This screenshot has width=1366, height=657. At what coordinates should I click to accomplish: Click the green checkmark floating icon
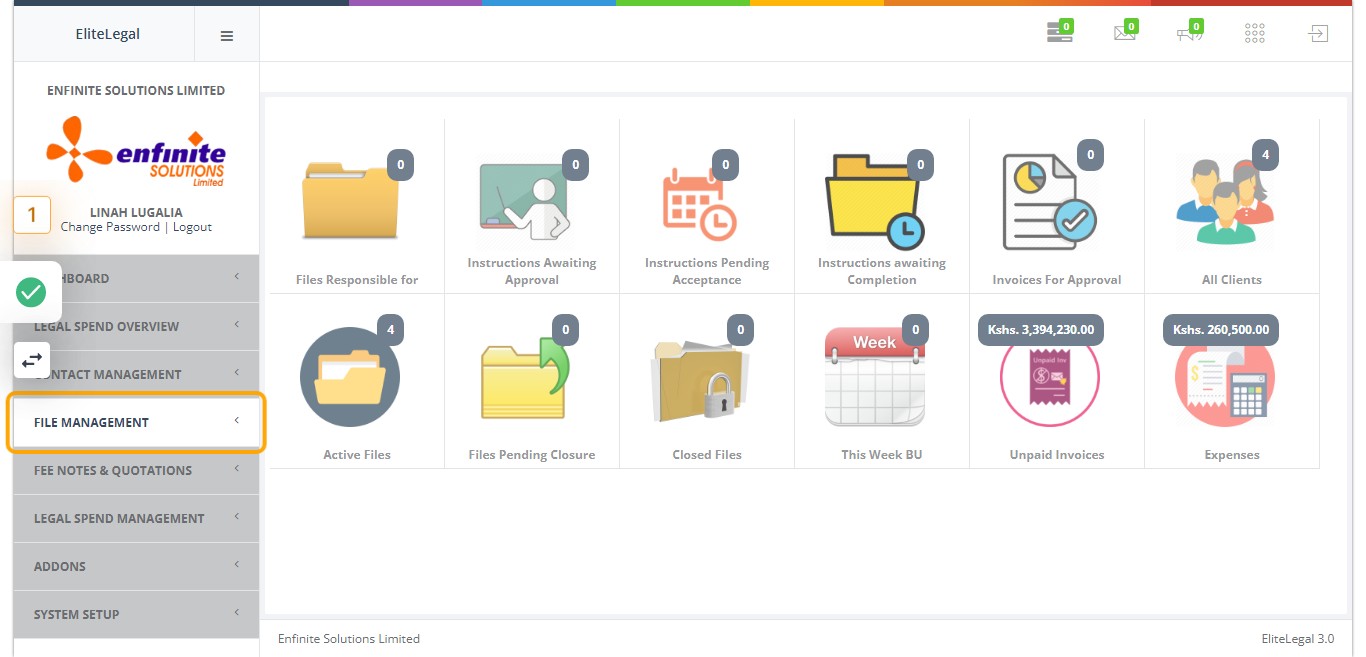(31, 292)
